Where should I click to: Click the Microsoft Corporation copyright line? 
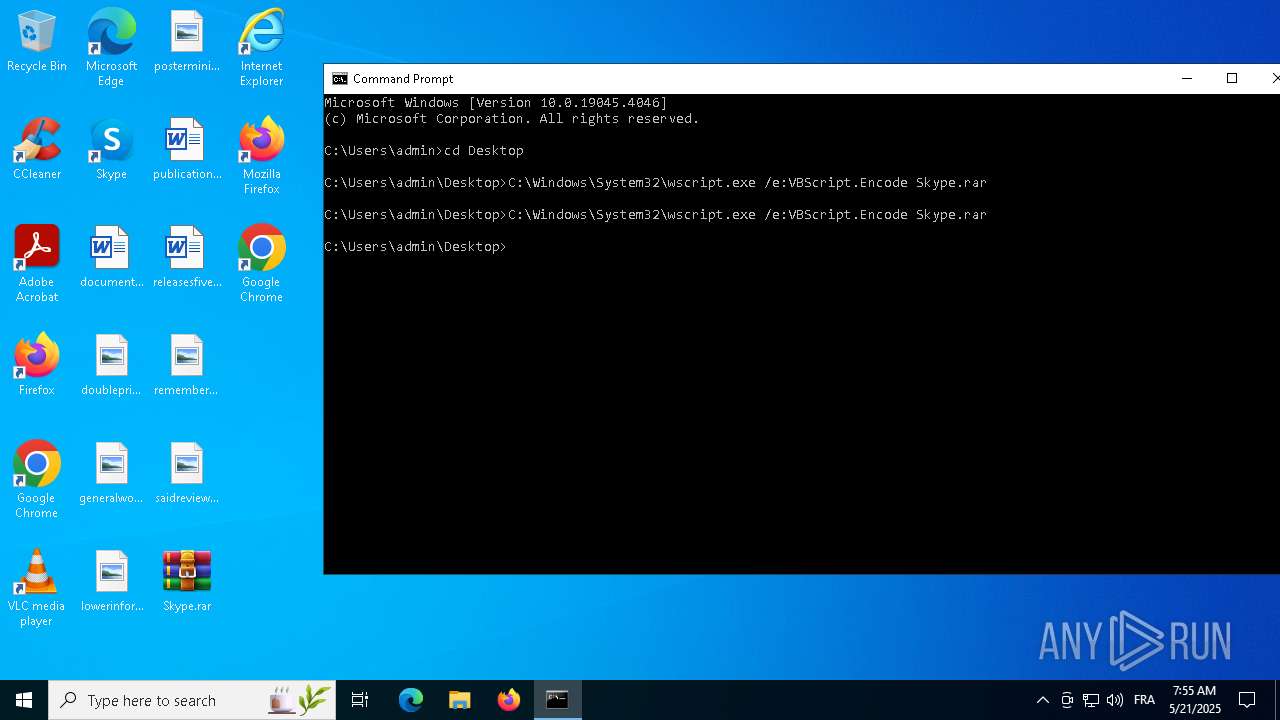512,119
